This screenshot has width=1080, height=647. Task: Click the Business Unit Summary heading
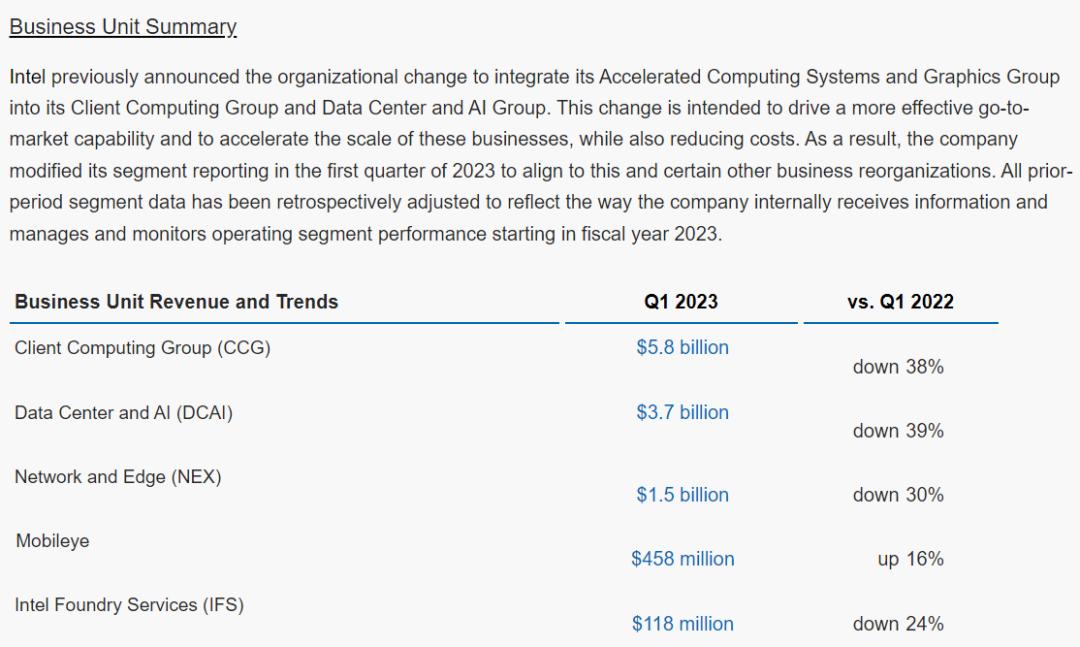pyautogui.click(x=123, y=27)
